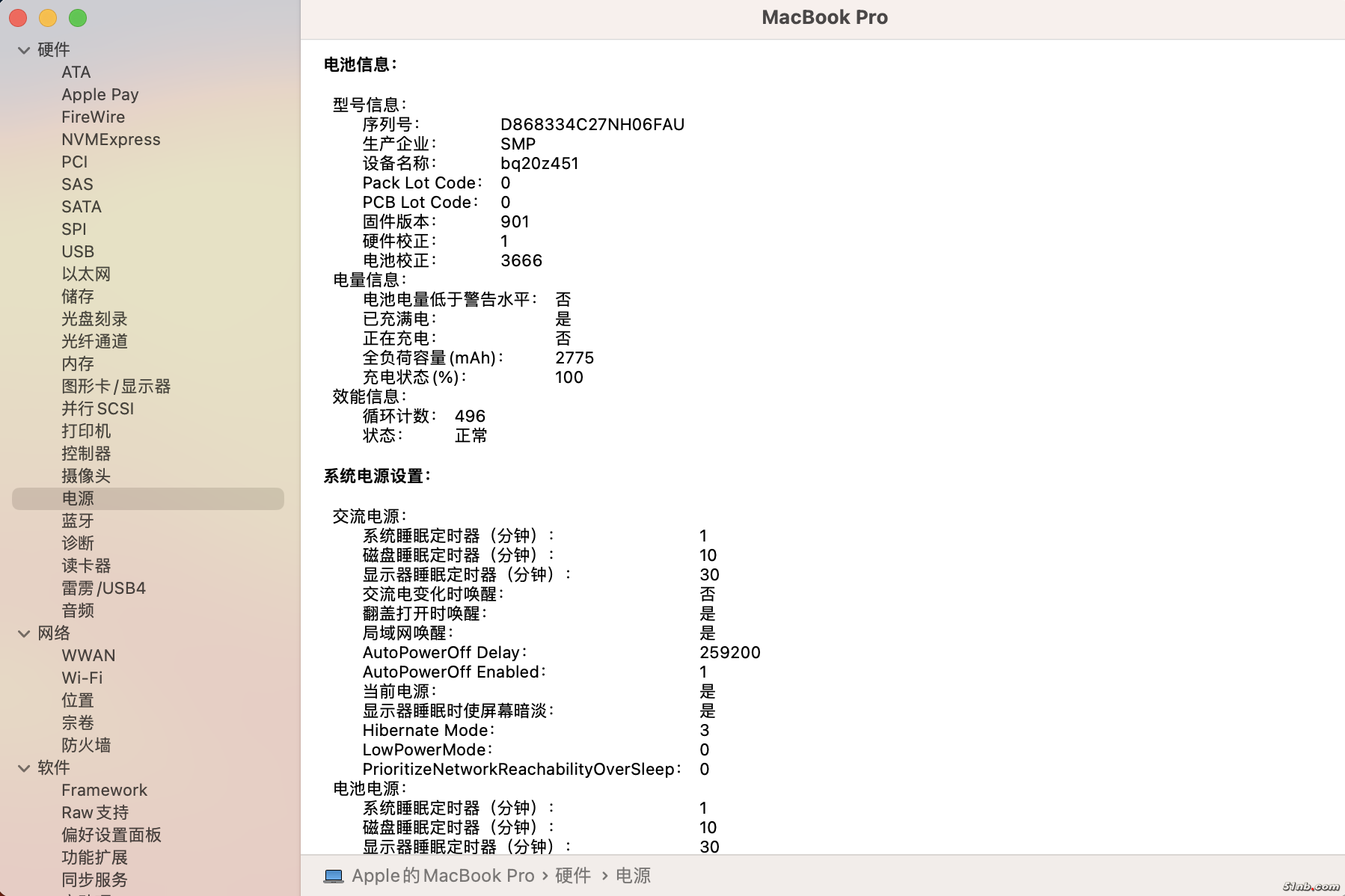Click the MacBook laptop icon in path bar
Viewport: 1345px width, 896px height.
334,876
